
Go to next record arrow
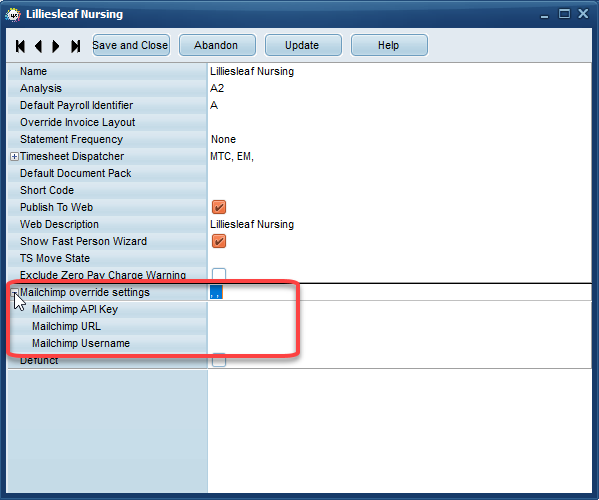point(56,46)
